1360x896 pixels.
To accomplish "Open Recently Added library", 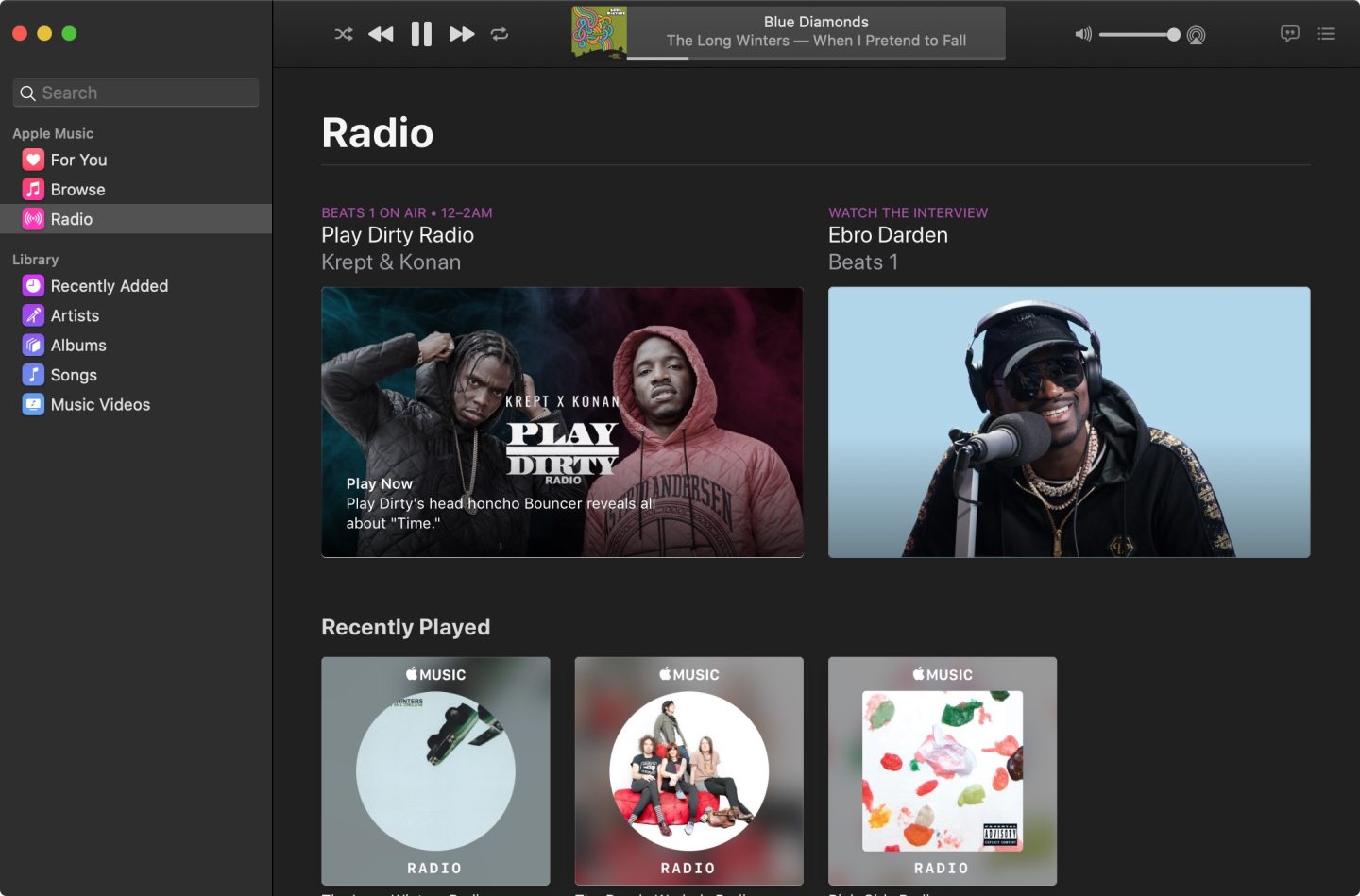I will (109, 286).
